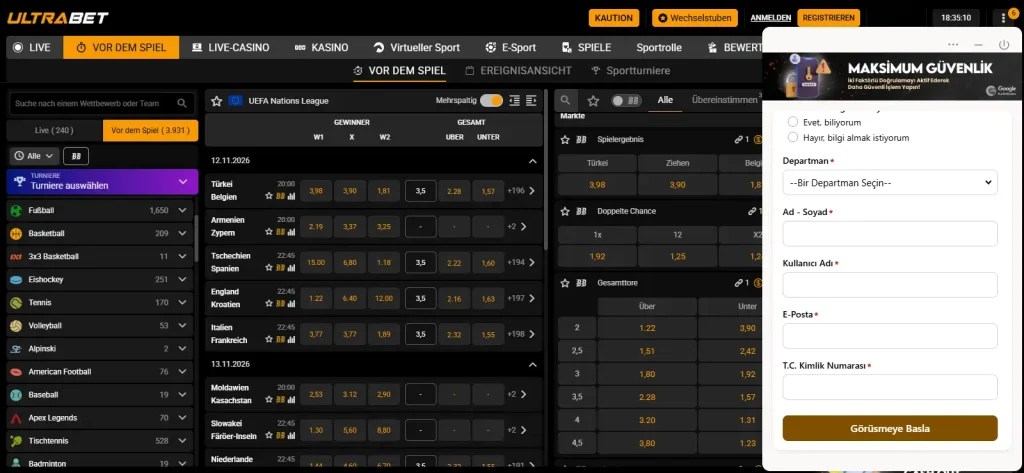Screen dimensions: 1024x473
Task: Select 'Hayır, bilgi almak istiyorum' radio
Action: tap(793, 137)
